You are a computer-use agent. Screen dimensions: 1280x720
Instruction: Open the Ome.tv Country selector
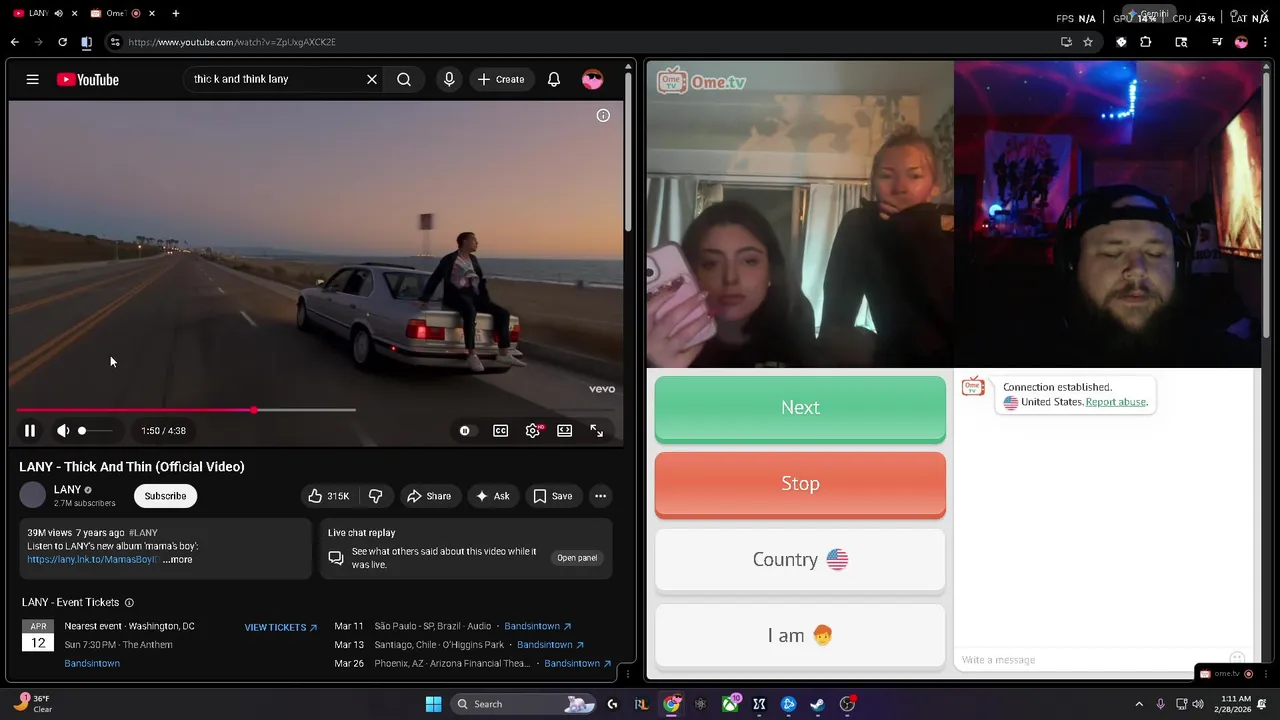(800, 560)
